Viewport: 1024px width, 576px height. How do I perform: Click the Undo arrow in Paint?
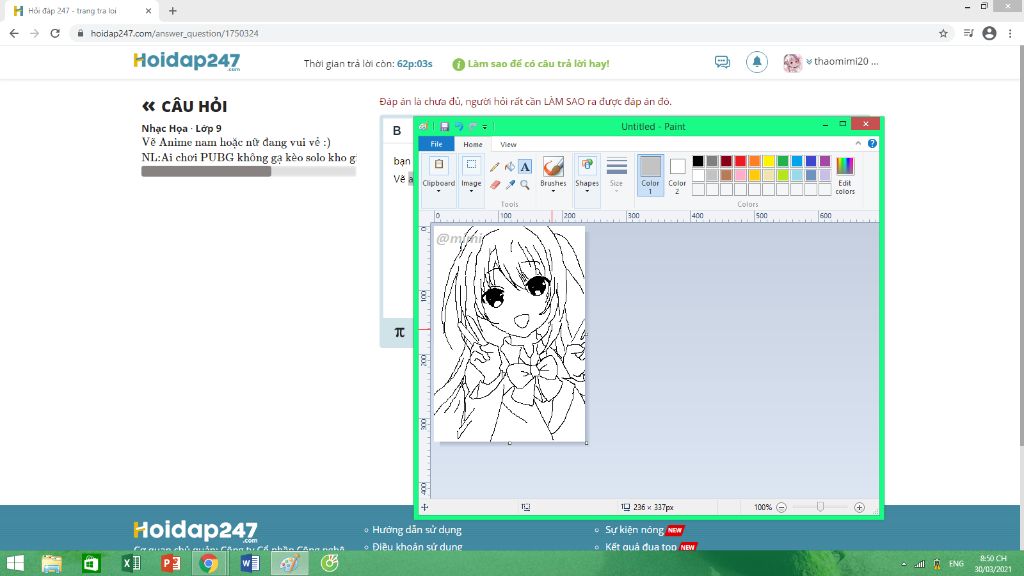click(458, 126)
